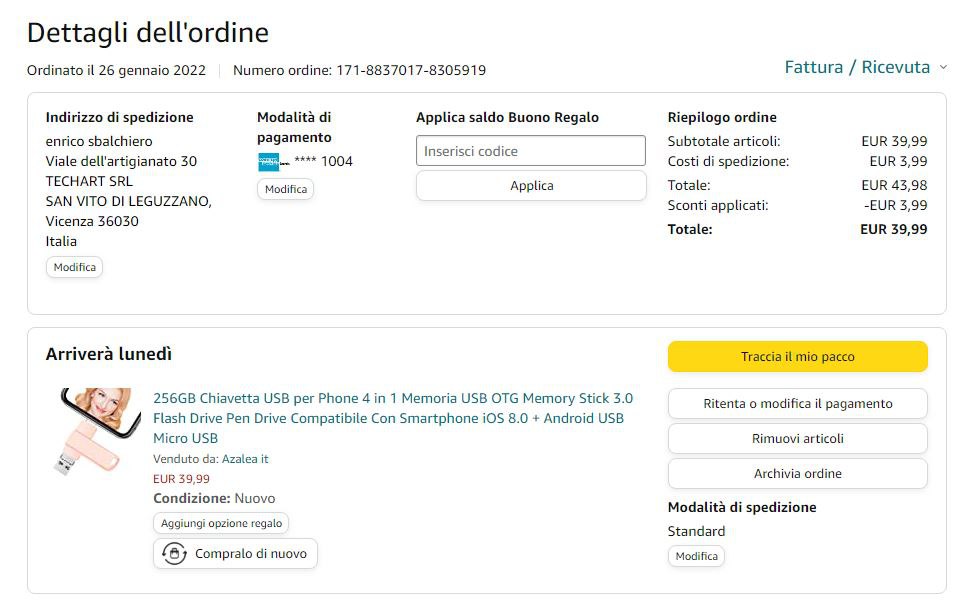Viewport: 963px width, 606px height.
Task: Click the red EUR 39,99 item price
Action: 181,479
